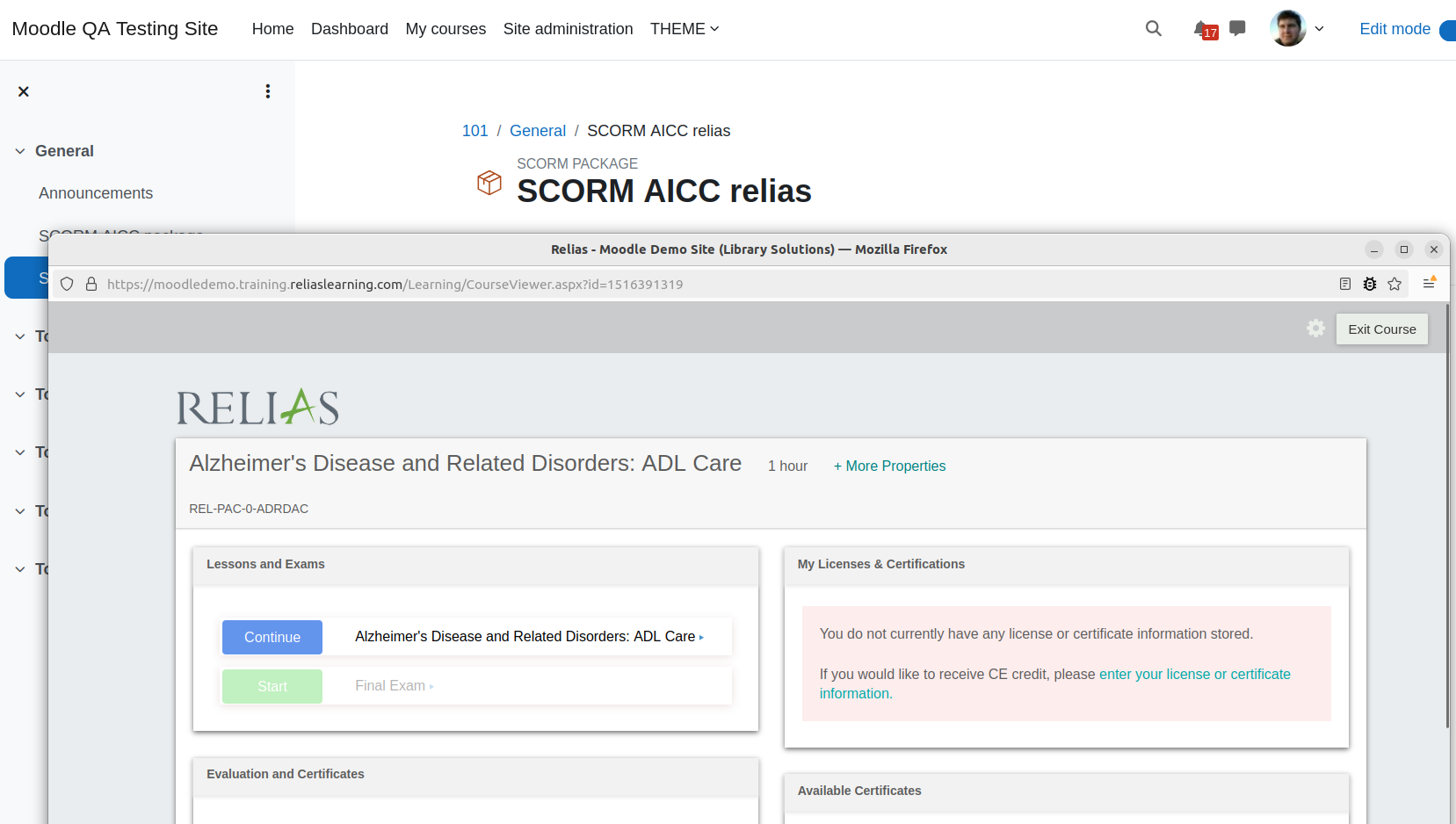
Task: Open My courses in top navigation
Action: pyautogui.click(x=445, y=29)
